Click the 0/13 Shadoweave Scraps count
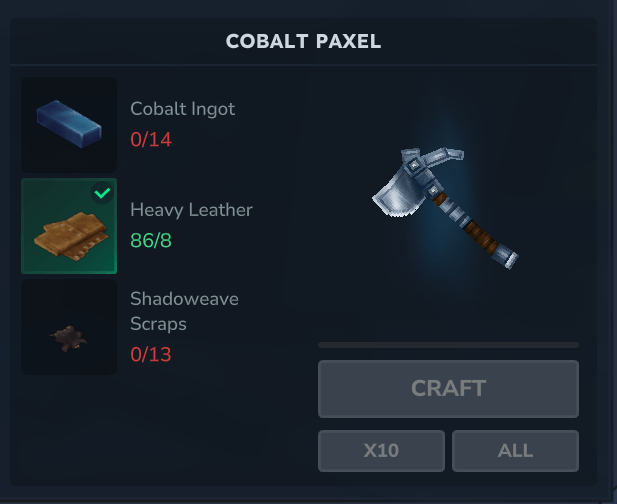617x504 pixels. (151, 354)
